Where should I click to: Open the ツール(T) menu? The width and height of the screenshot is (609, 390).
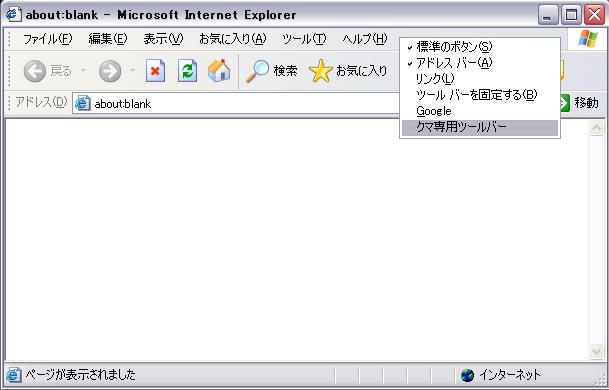tap(304, 39)
